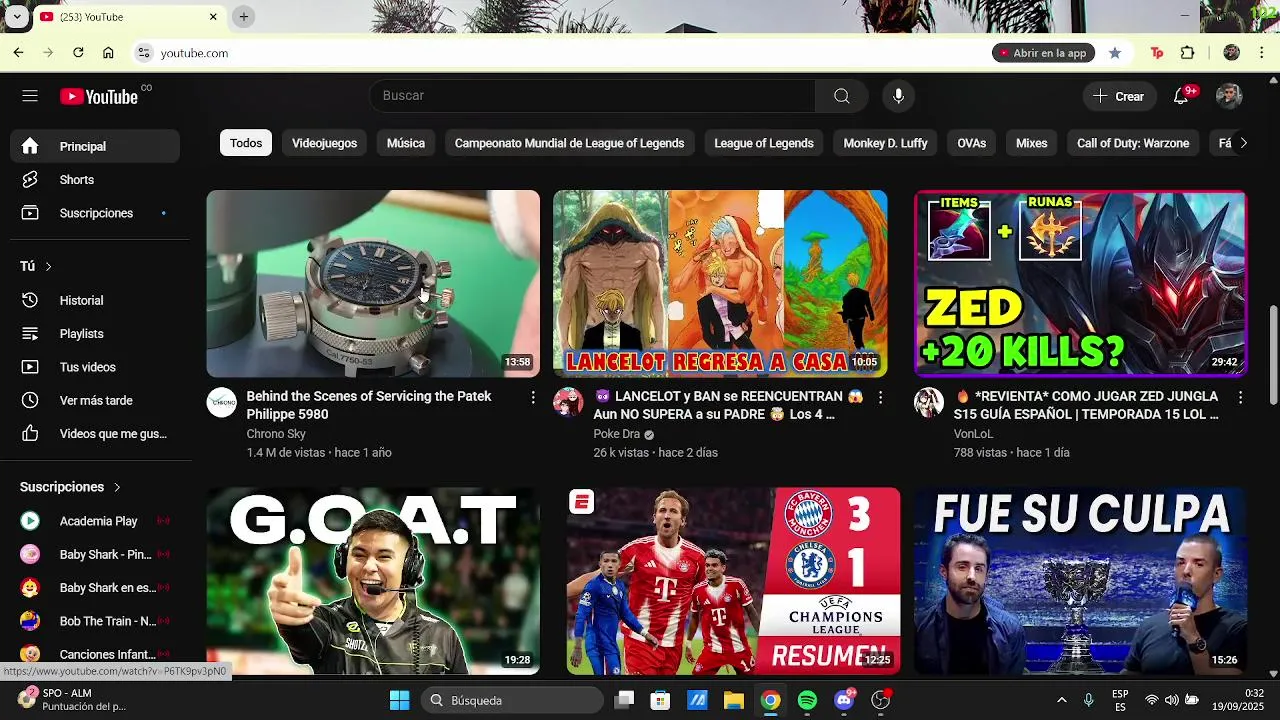1280x720 pixels.
Task: Select the Todos filter chip
Action: [x=246, y=143]
